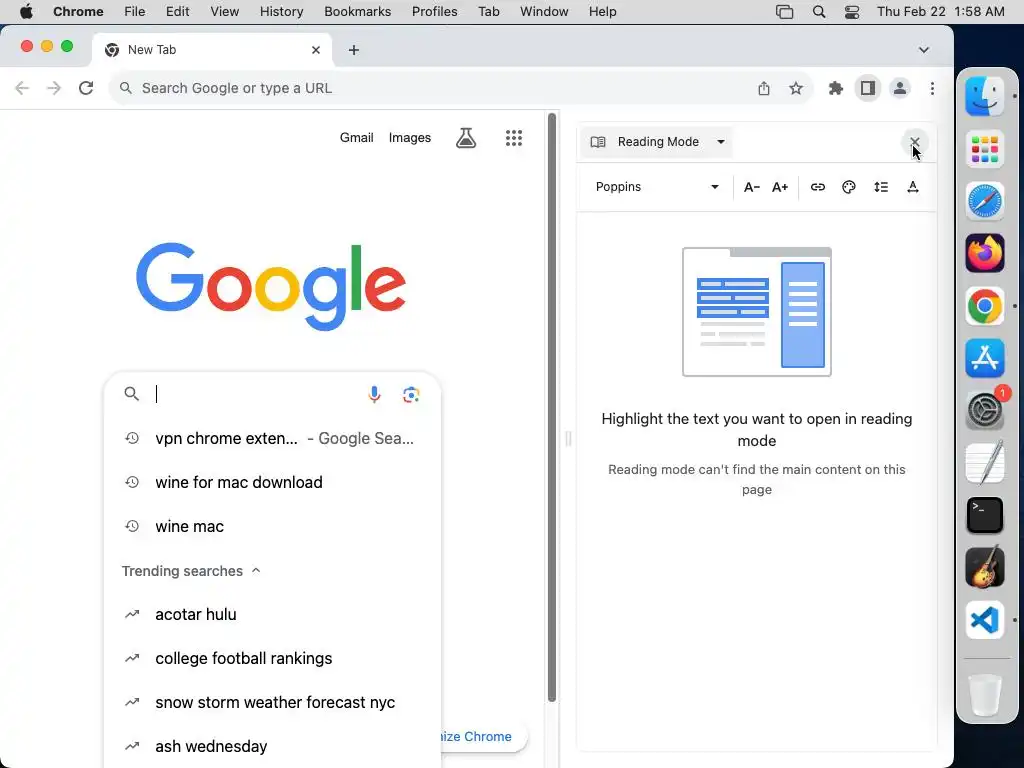Open Gmail link

point(357,138)
